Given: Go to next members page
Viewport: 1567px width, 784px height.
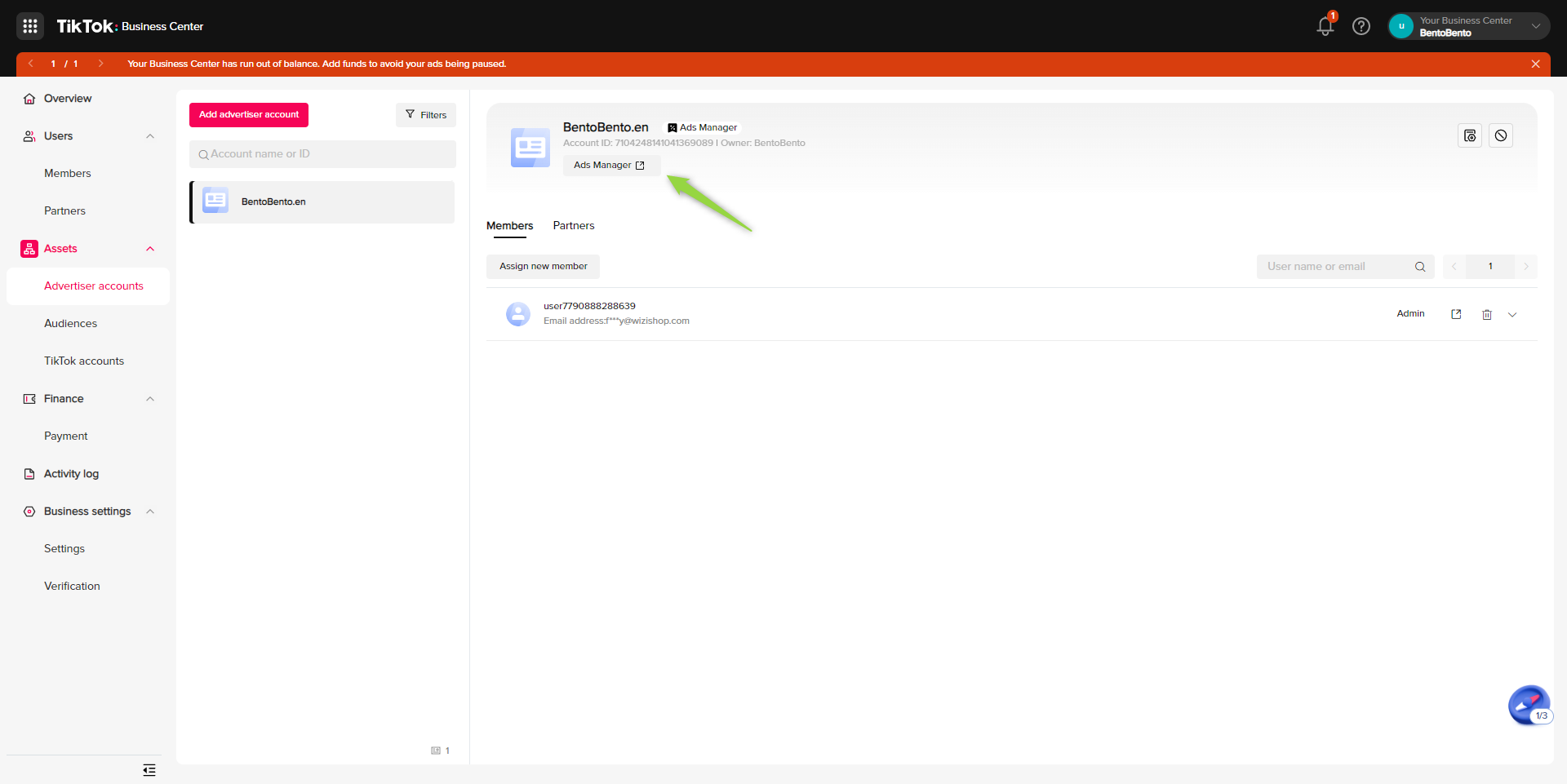Looking at the screenshot, I should click(1526, 267).
